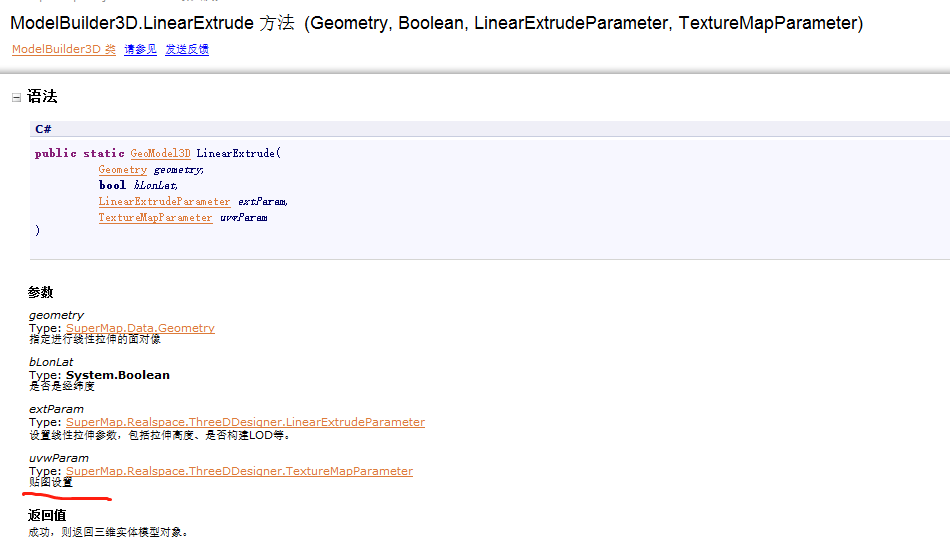Image resolution: width=950 pixels, height=548 pixels.
Task: Open LinearExtrudeParameter link in code block
Action: 164,201
